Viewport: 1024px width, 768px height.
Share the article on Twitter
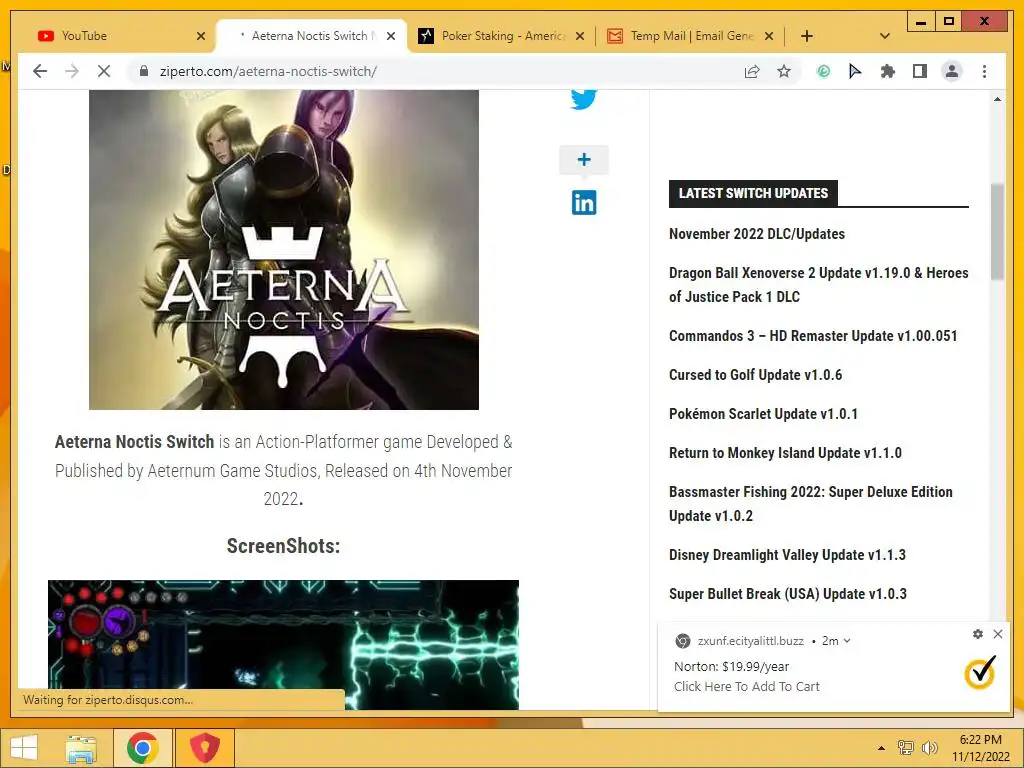(x=584, y=99)
